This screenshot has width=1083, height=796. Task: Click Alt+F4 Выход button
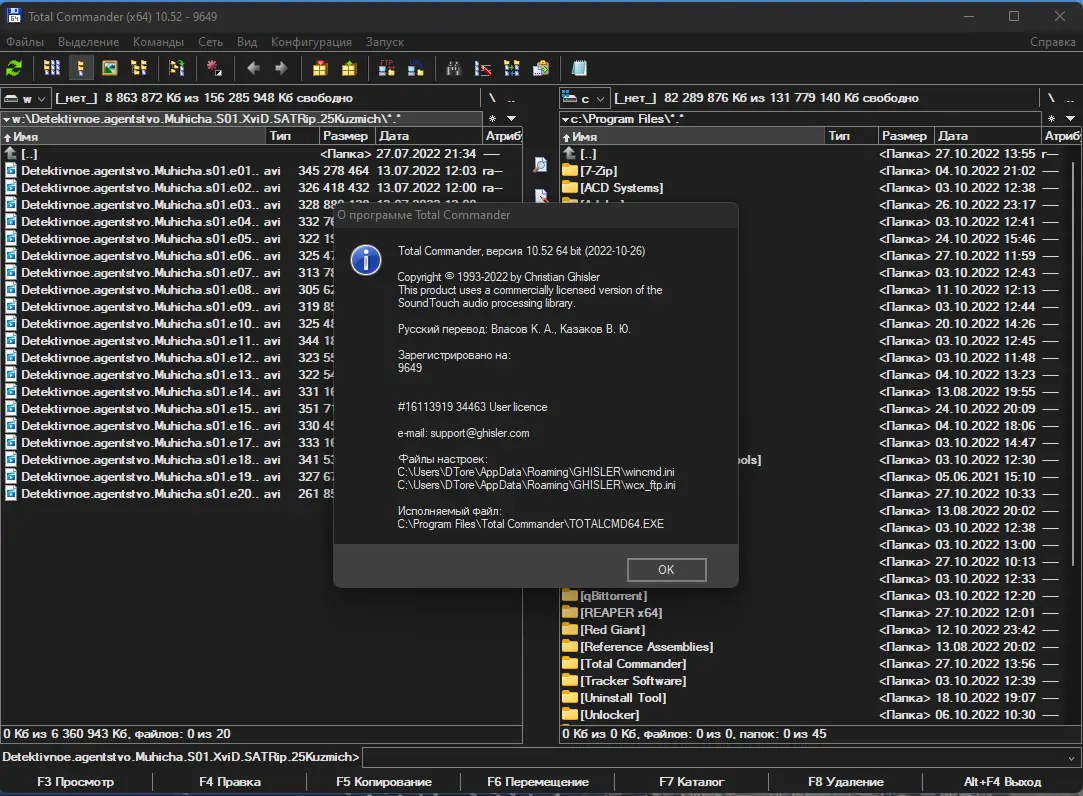(1002, 781)
